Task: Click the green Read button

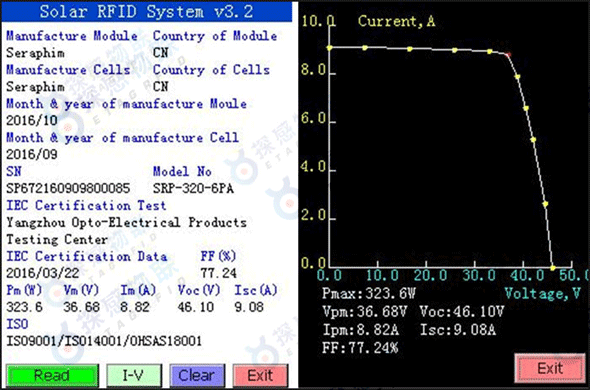Action: pyautogui.click(x=52, y=375)
